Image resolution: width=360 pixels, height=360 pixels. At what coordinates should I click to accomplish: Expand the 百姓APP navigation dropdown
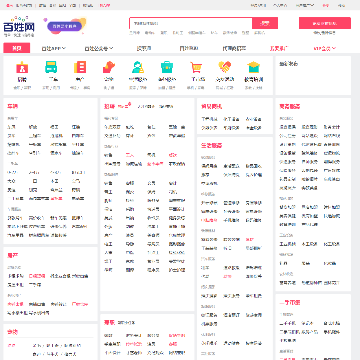coord(54,49)
